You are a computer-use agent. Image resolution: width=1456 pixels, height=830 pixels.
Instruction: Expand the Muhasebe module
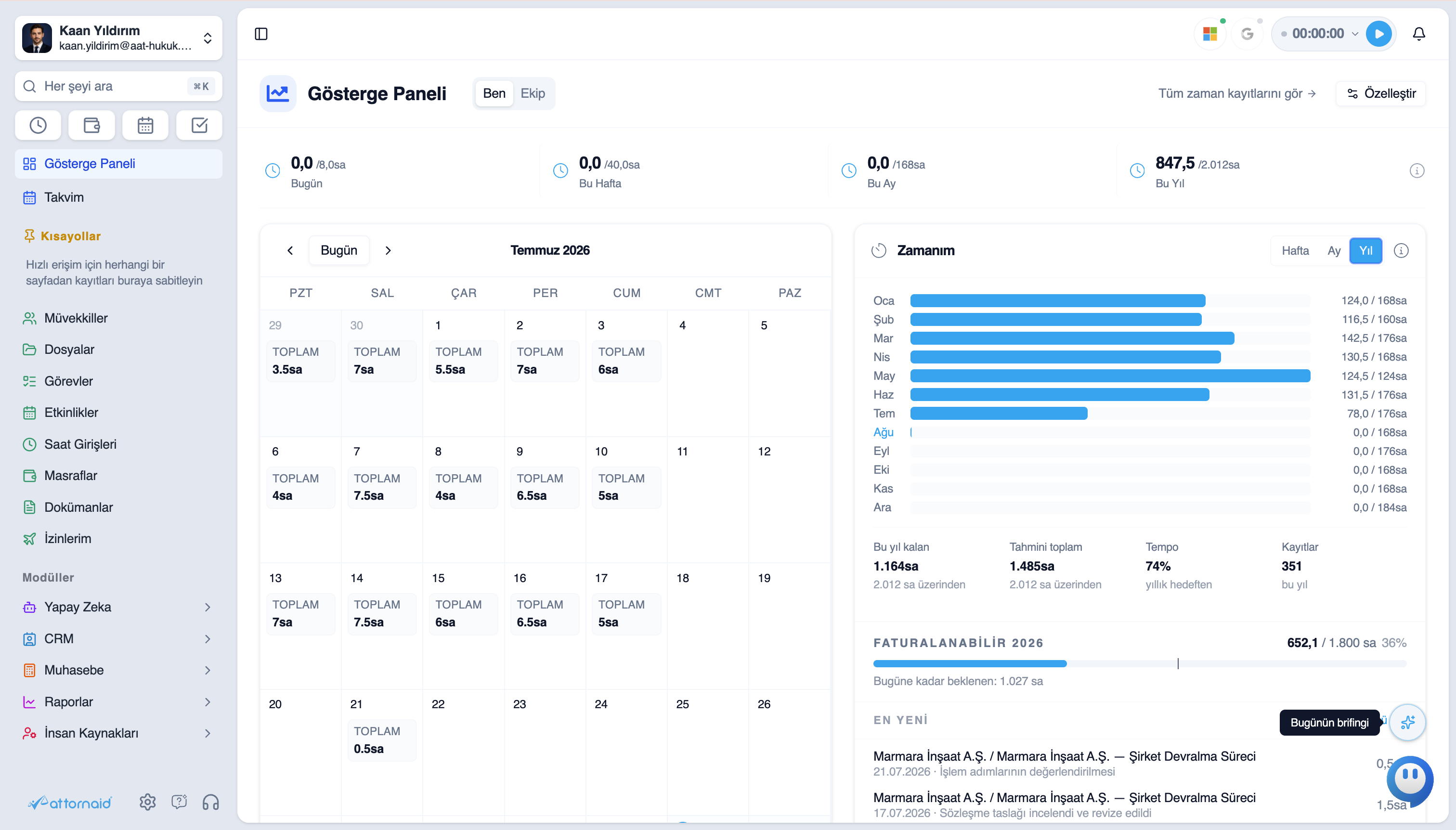118,670
